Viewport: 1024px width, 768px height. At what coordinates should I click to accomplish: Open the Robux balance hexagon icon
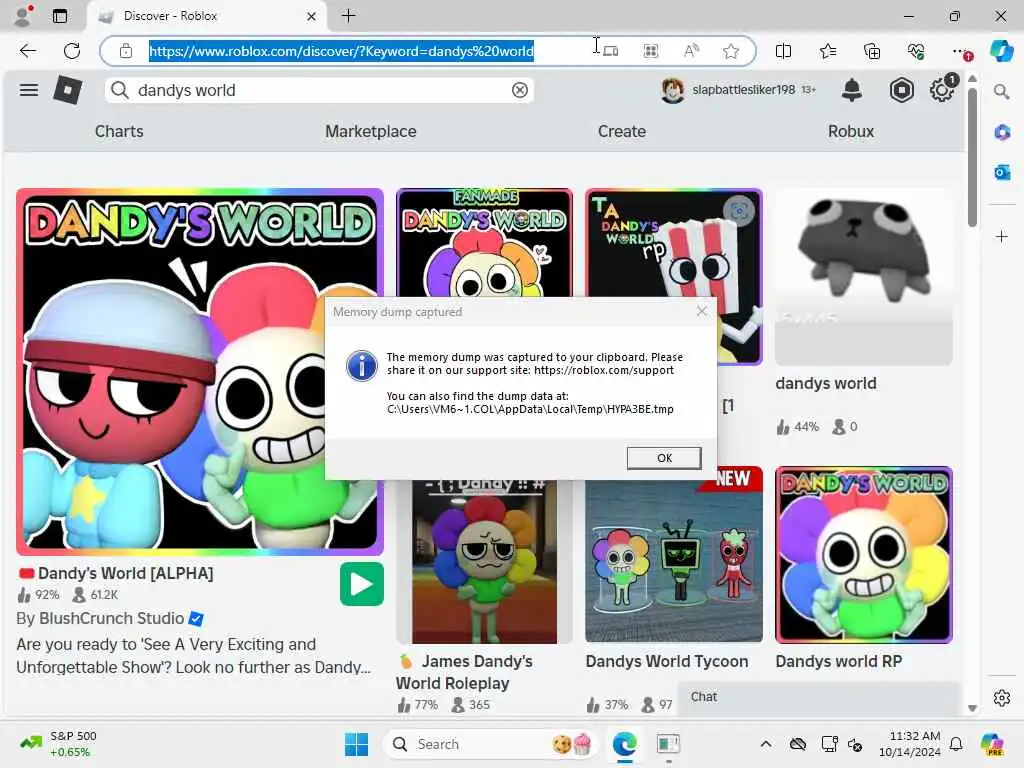coord(901,89)
